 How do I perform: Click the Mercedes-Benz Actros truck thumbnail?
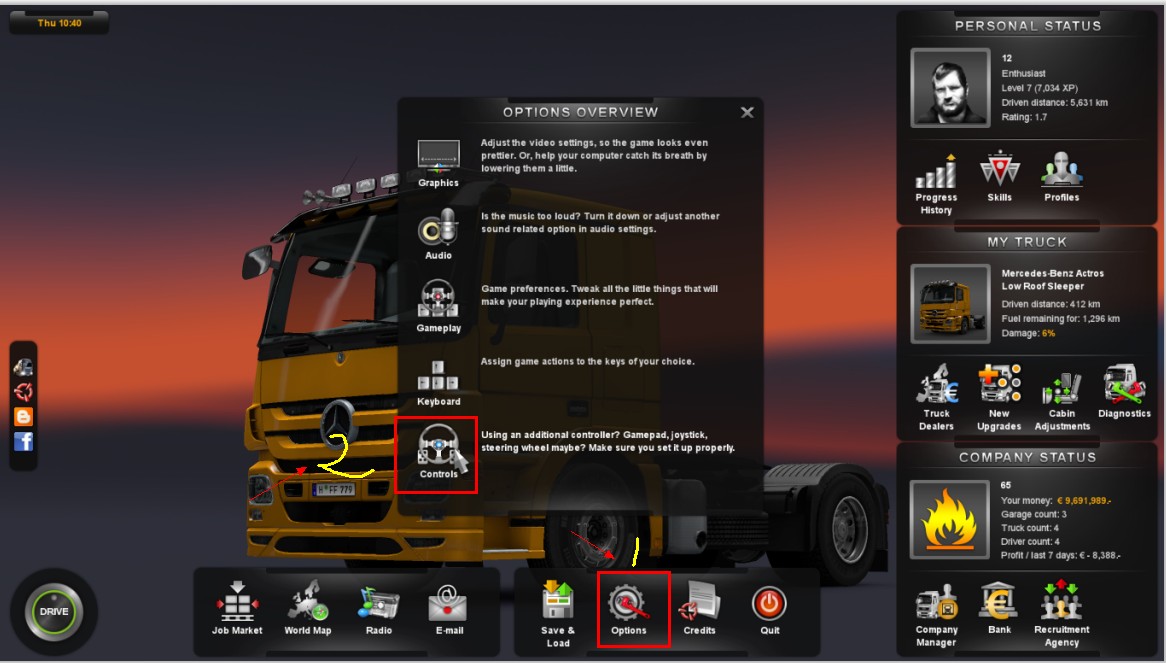pyautogui.click(x=950, y=304)
